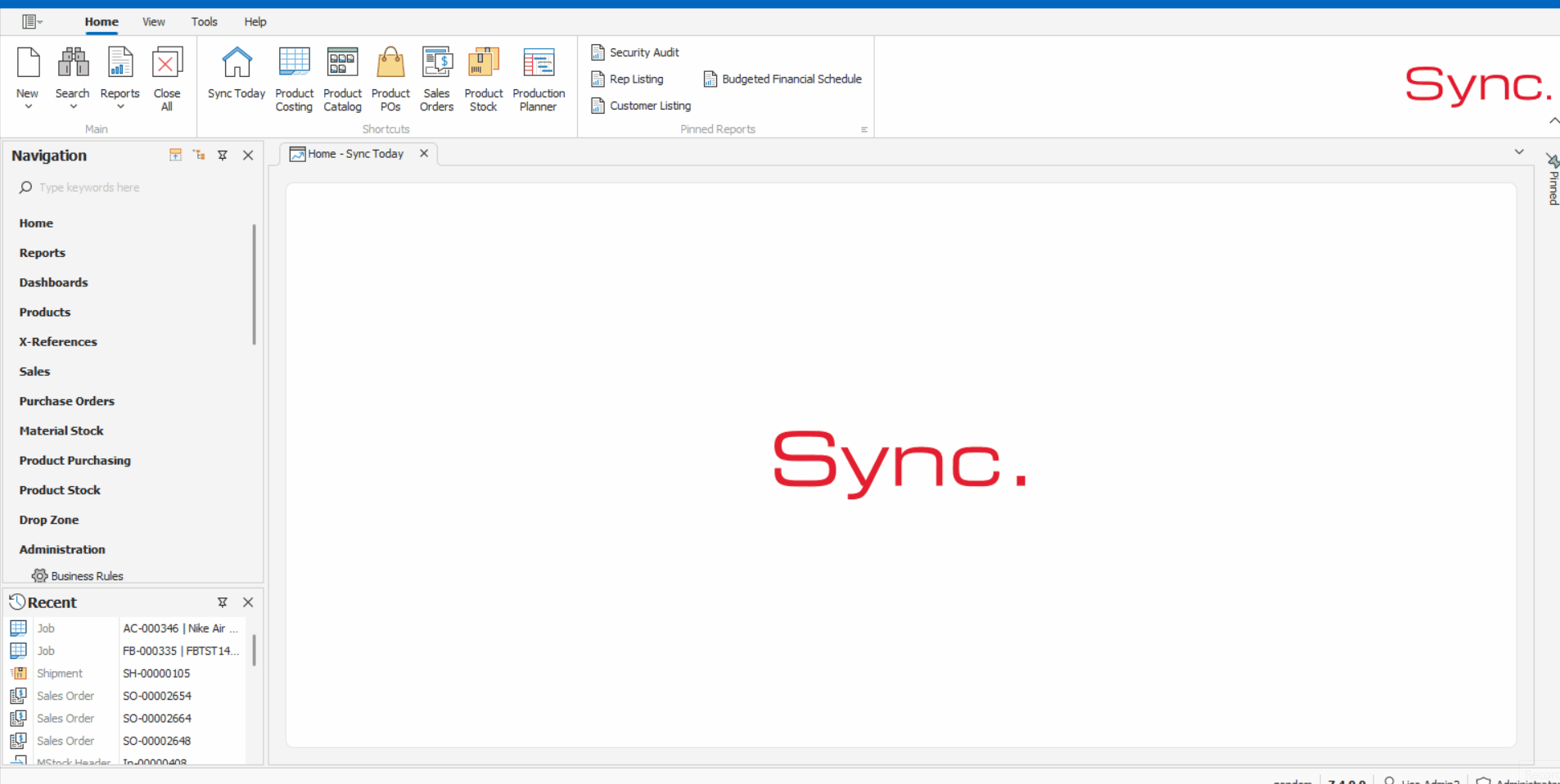Click the Recent history clock icon
Screen dimensions: 1560x784
coord(17,602)
